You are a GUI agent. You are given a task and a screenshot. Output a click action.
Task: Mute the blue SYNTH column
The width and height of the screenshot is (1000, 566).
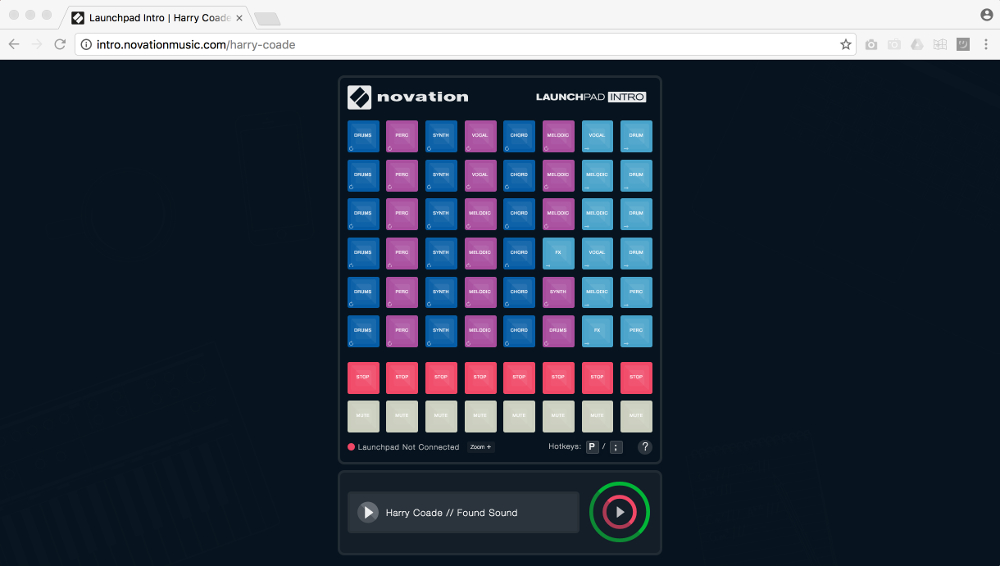point(441,417)
